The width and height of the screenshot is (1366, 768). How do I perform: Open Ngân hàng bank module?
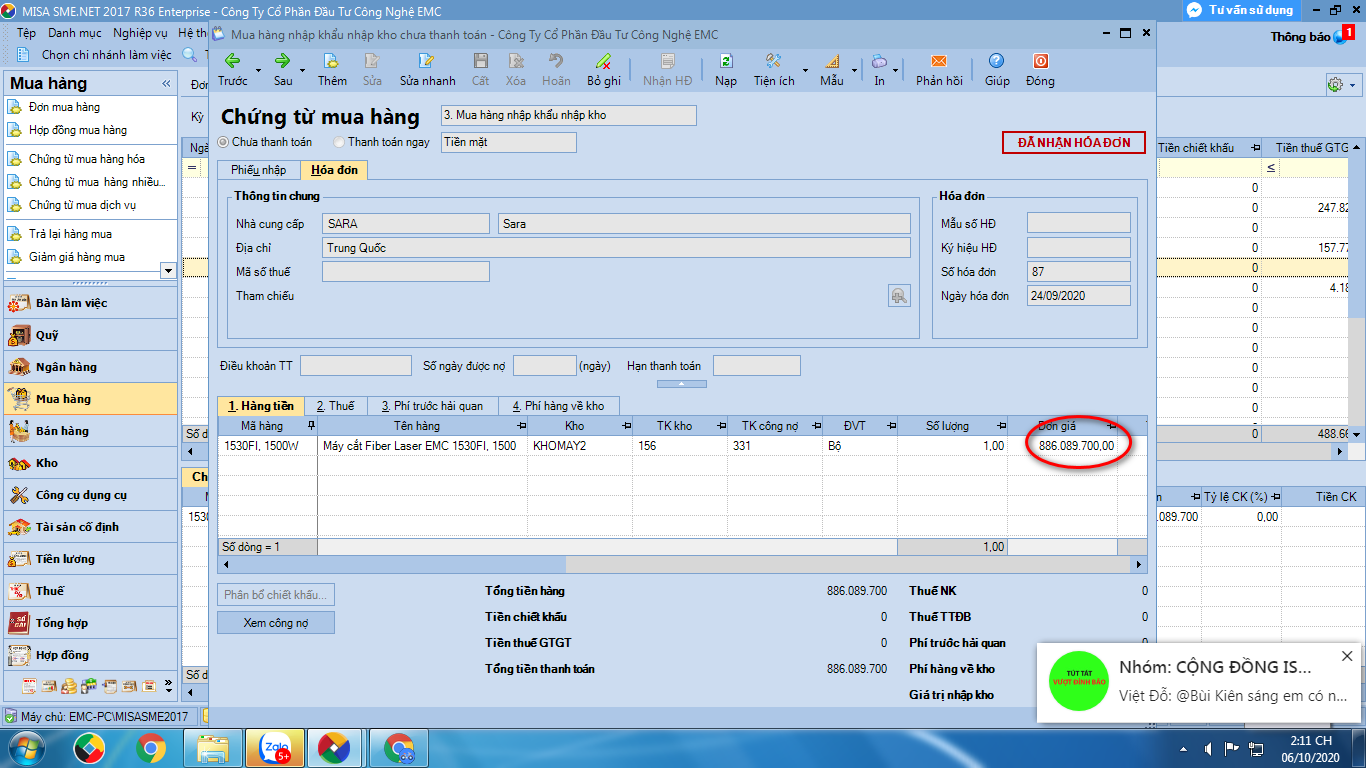[x=90, y=367]
